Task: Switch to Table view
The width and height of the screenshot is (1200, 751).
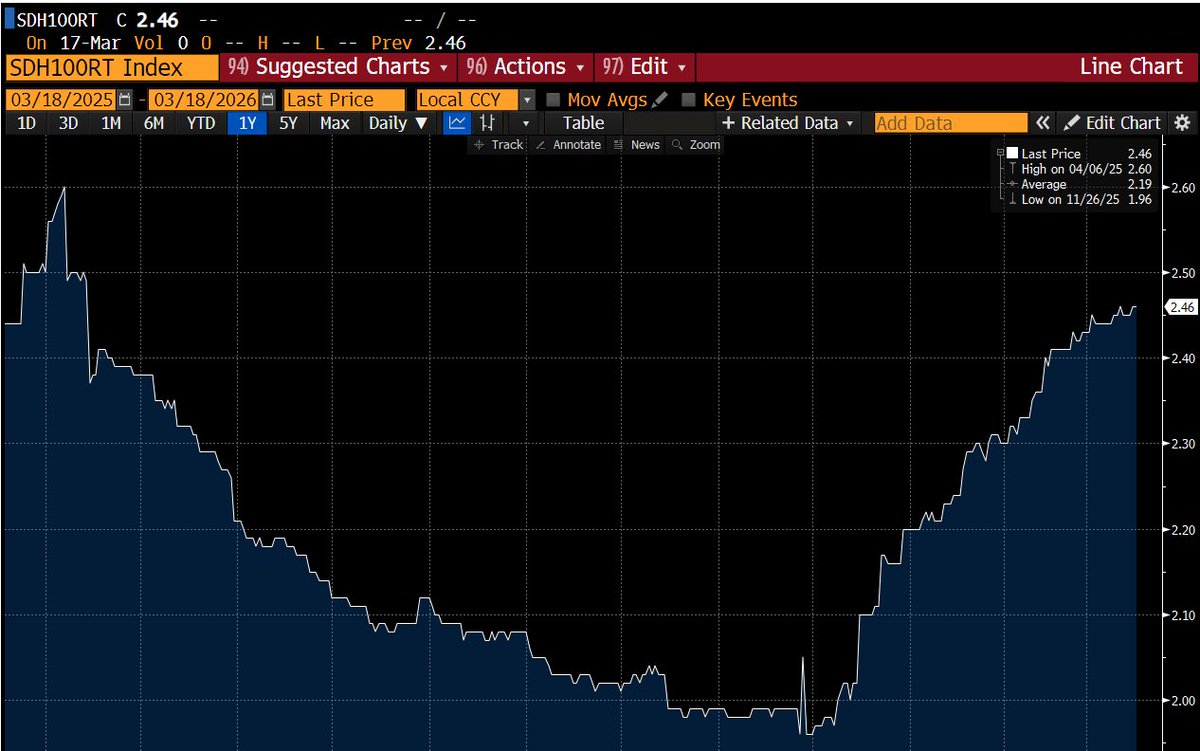Action: point(583,123)
